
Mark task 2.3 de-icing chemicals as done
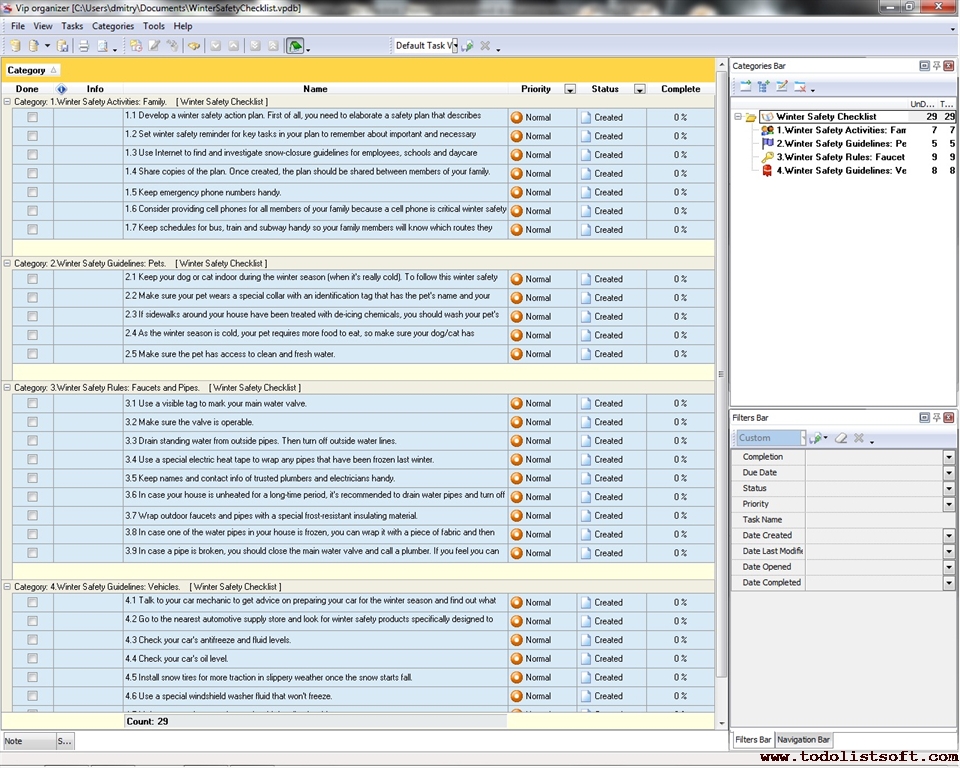(32, 316)
